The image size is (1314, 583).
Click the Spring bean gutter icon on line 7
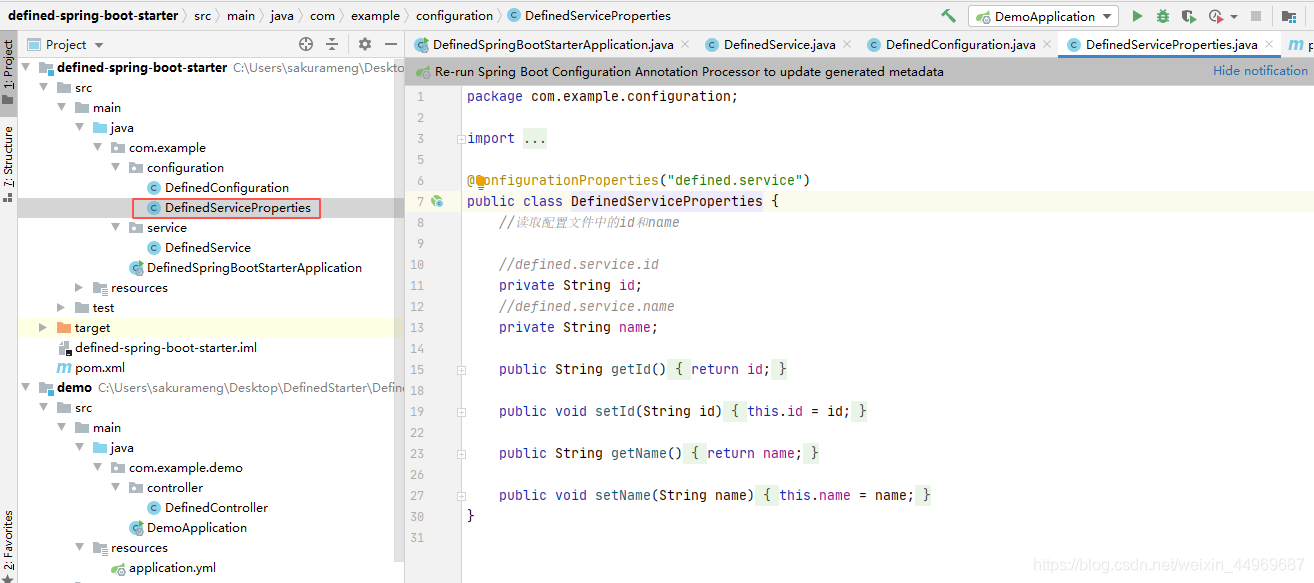[x=437, y=201]
